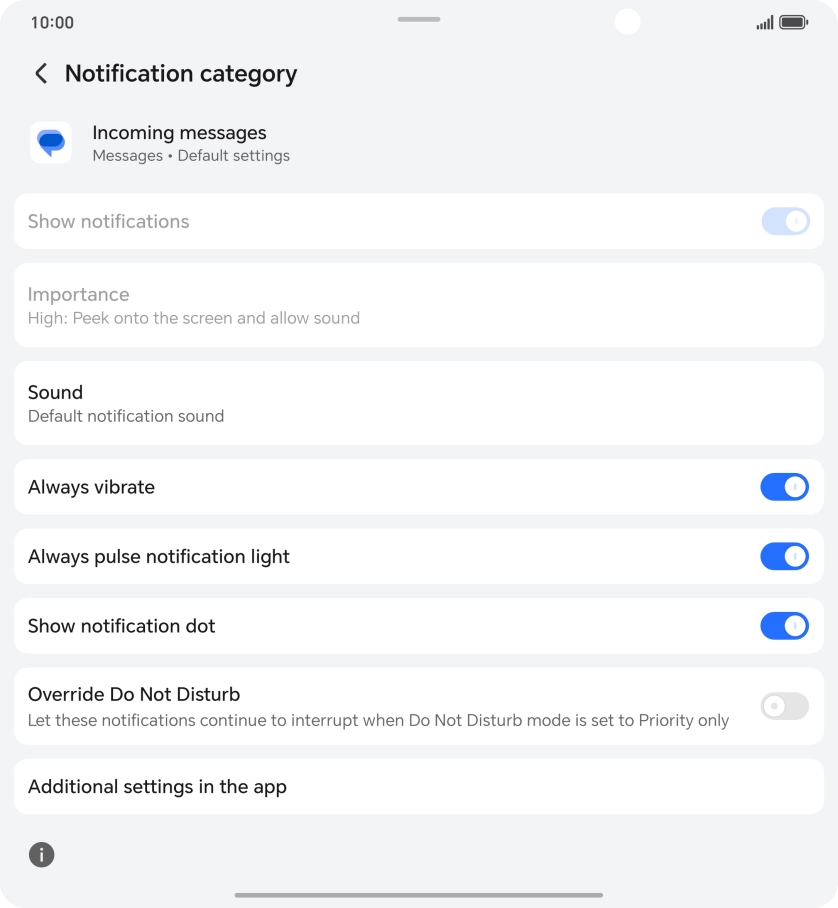Tap the info icon at bottom
The height and width of the screenshot is (908, 838).
coord(41,855)
